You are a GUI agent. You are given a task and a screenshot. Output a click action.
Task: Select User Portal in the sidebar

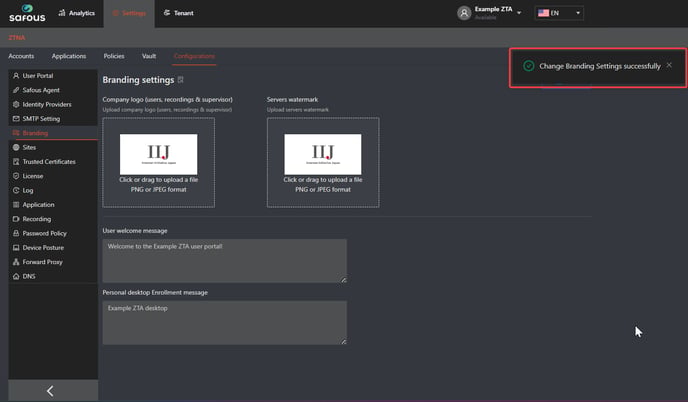(x=38, y=75)
